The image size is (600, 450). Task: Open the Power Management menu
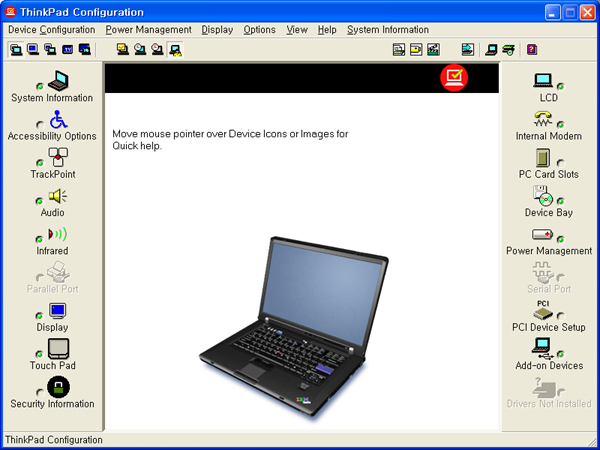click(148, 30)
